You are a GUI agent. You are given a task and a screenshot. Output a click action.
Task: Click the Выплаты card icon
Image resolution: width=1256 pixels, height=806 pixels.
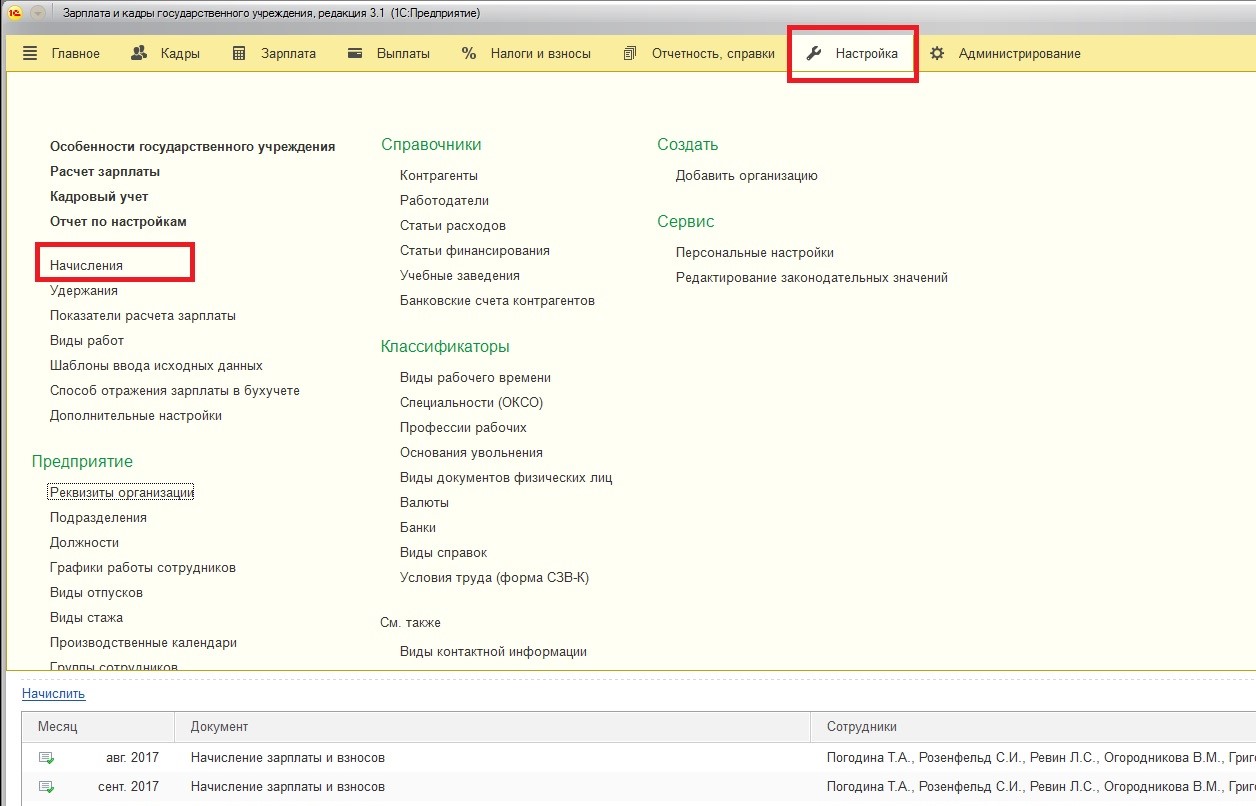pyautogui.click(x=355, y=53)
